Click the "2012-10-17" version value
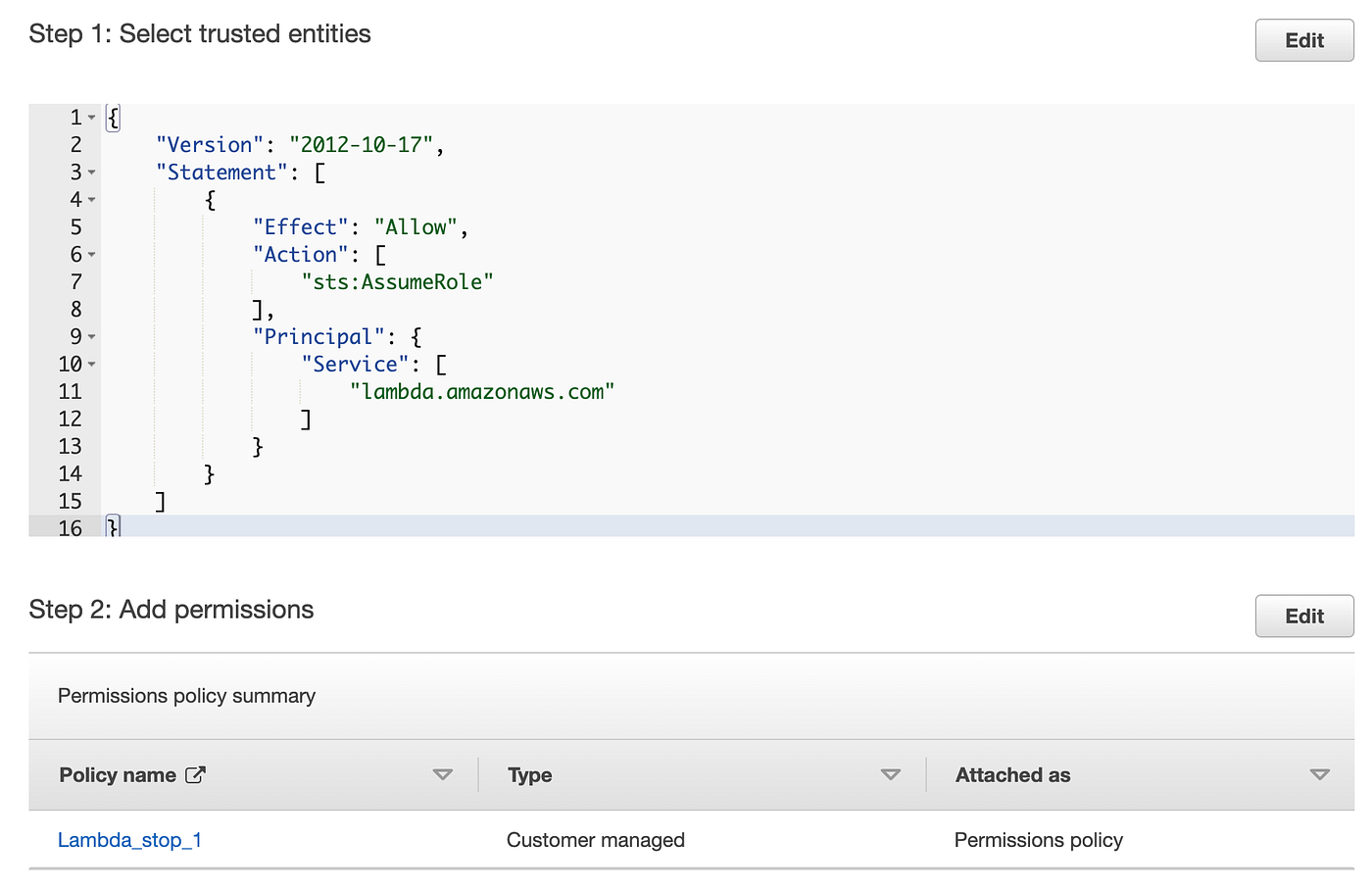1372x890 pixels. click(x=361, y=145)
